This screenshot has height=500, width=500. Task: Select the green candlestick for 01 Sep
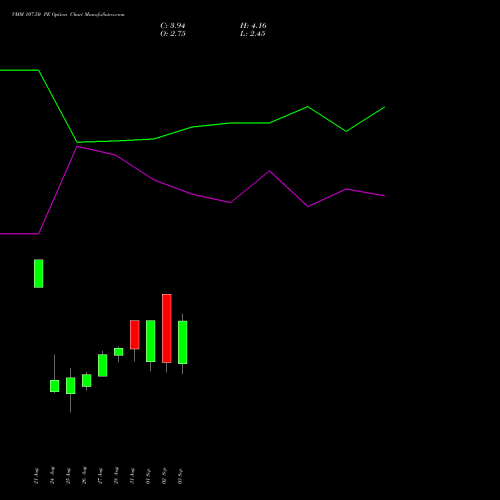click(151, 341)
